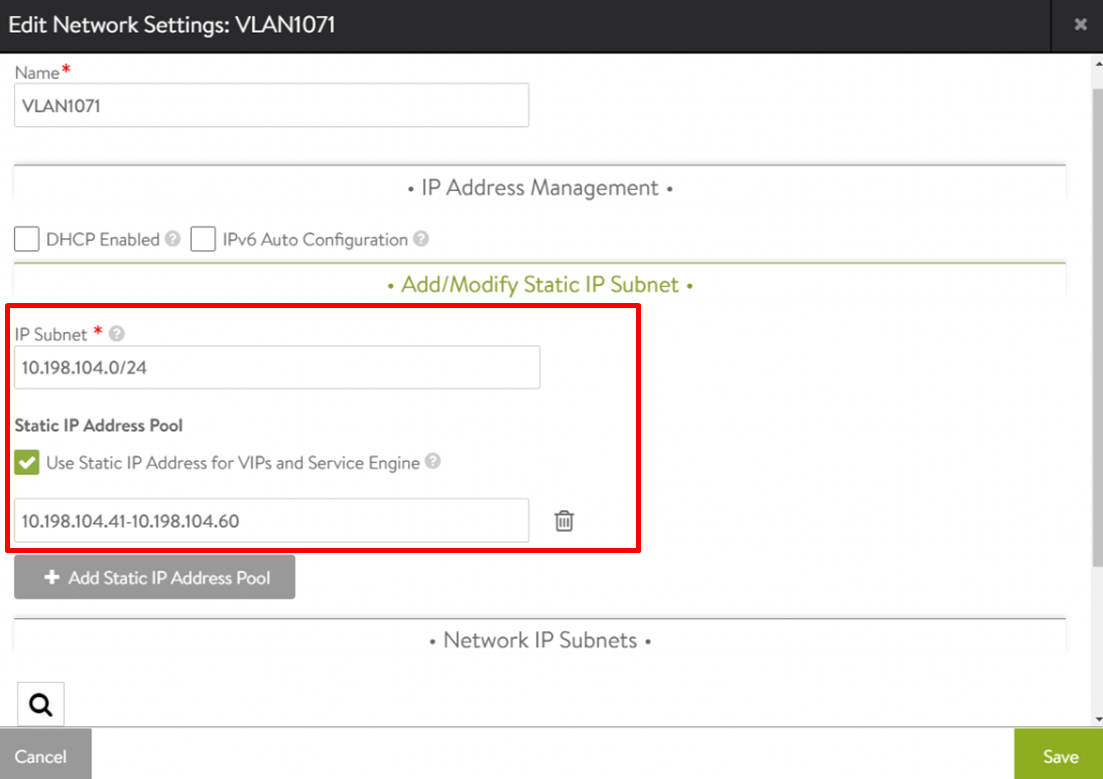Click the help icon beside IPv6 Auto Configuration
Image resolution: width=1103 pixels, height=779 pixels.
(x=421, y=240)
